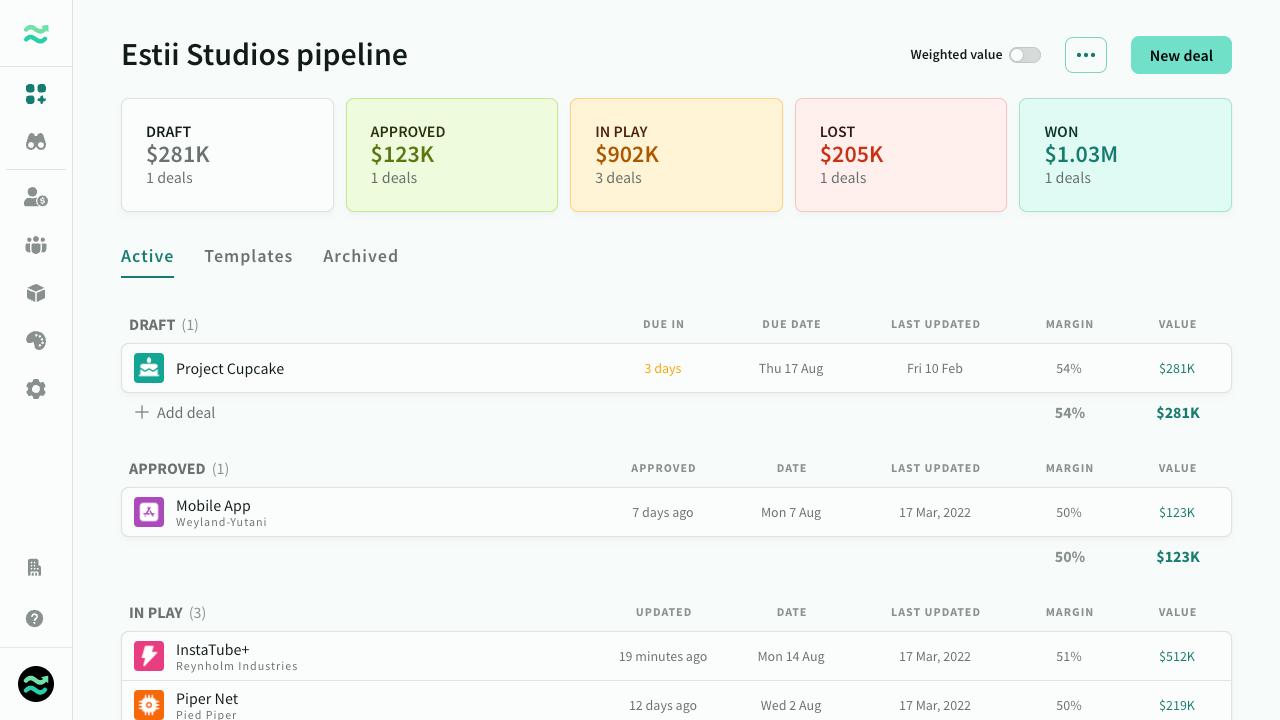
Task: Click the bold $281K Draft total
Action: [x=1178, y=412]
